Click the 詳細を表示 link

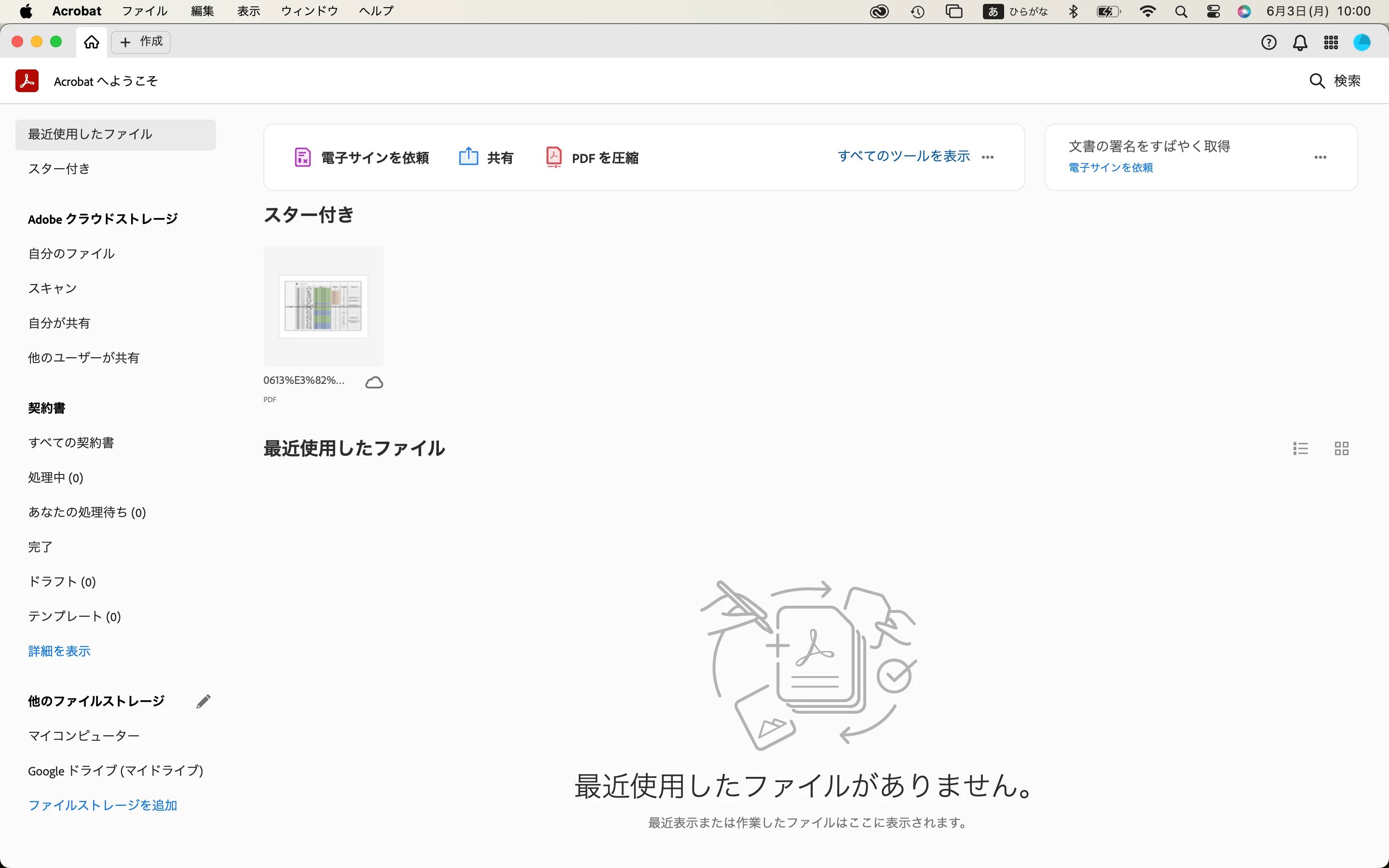pyautogui.click(x=59, y=651)
